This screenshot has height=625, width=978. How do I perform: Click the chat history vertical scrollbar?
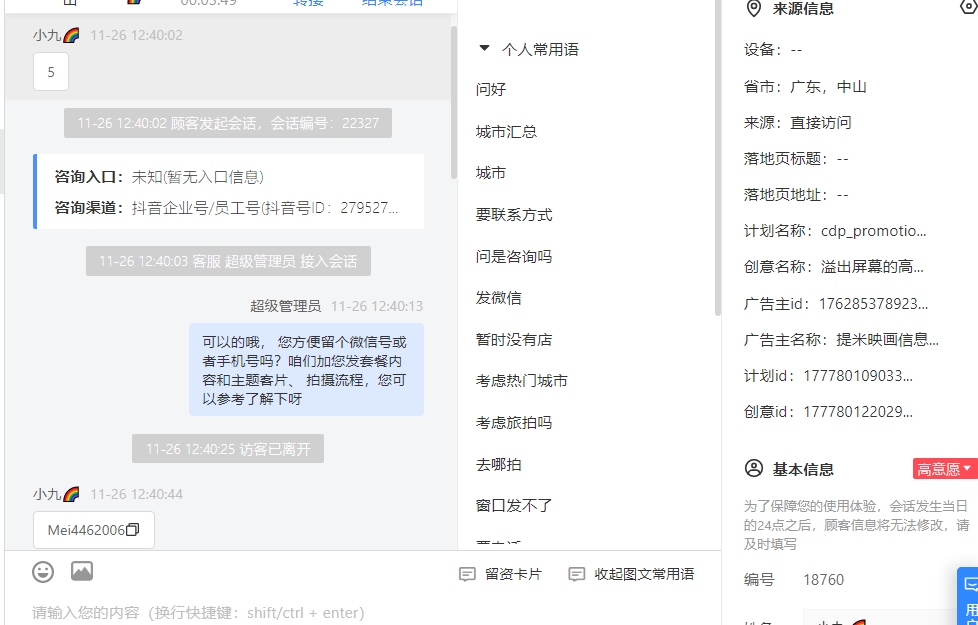coord(453,103)
